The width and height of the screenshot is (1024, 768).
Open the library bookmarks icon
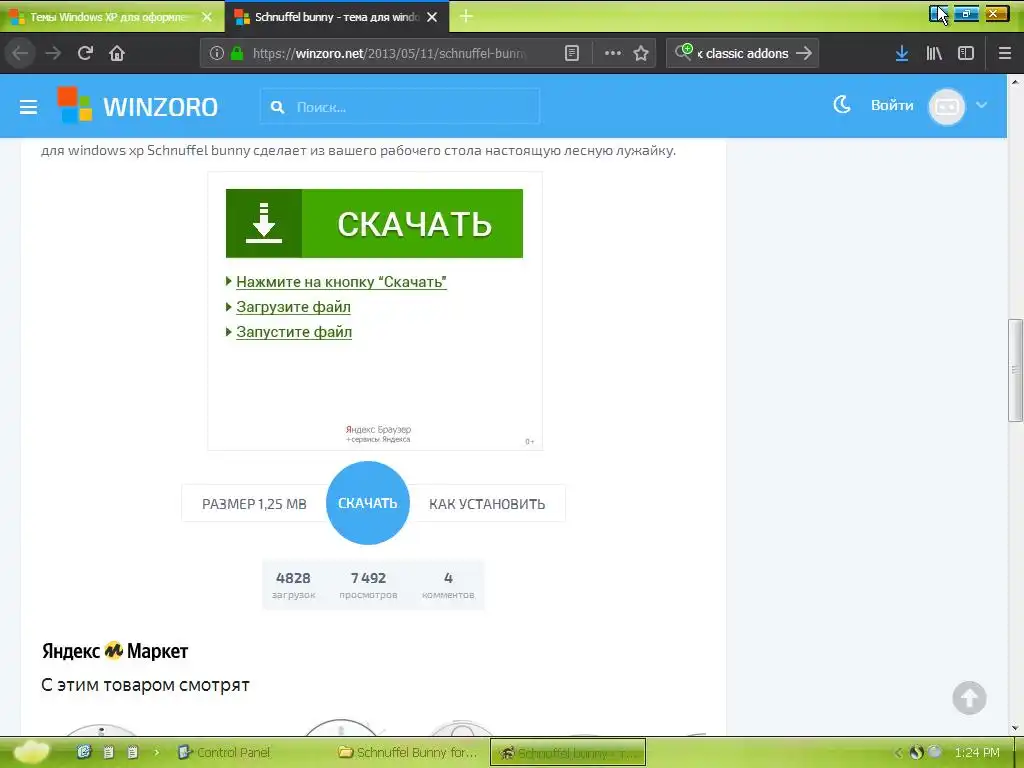tap(934, 53)
